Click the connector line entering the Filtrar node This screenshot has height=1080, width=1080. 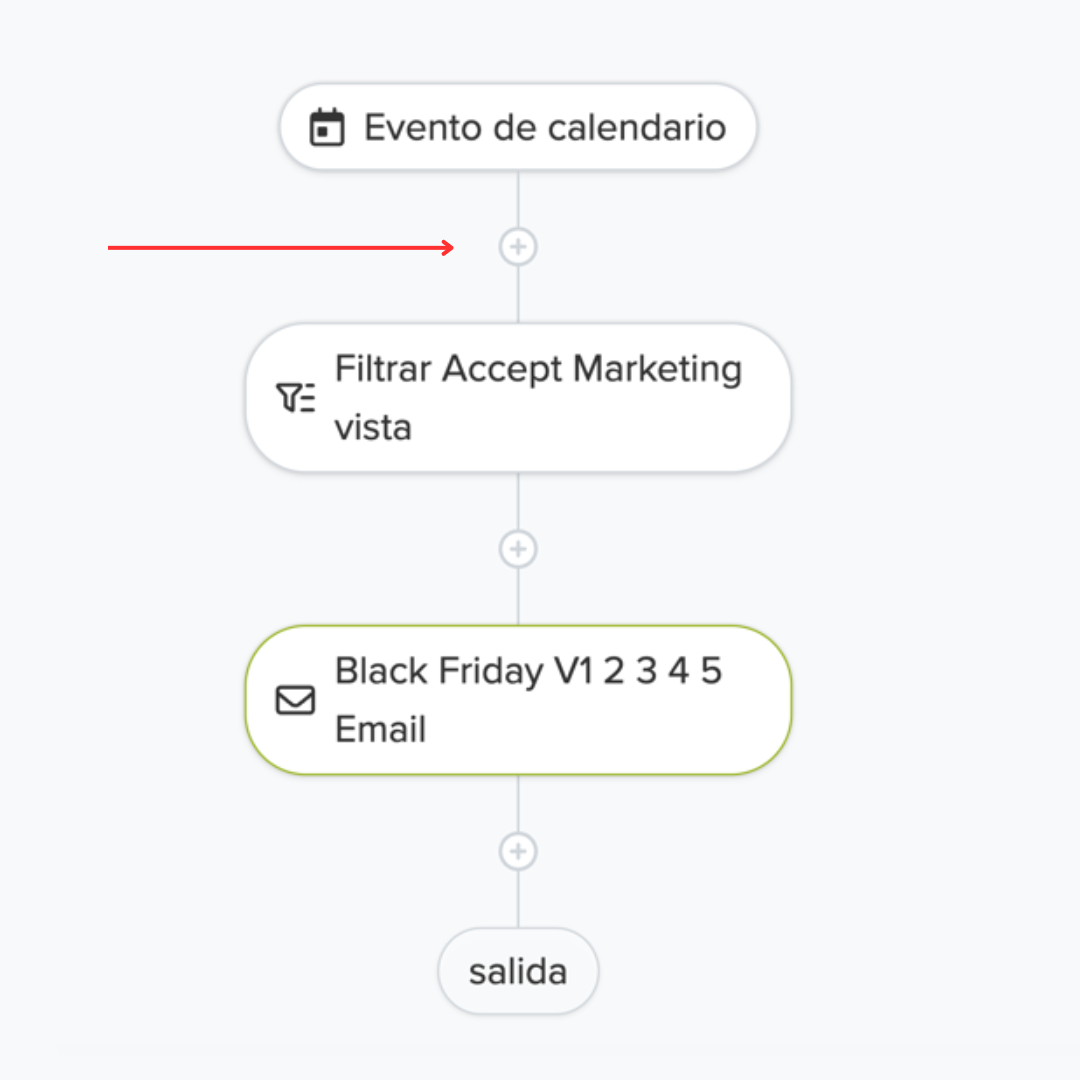coord(518,295)
